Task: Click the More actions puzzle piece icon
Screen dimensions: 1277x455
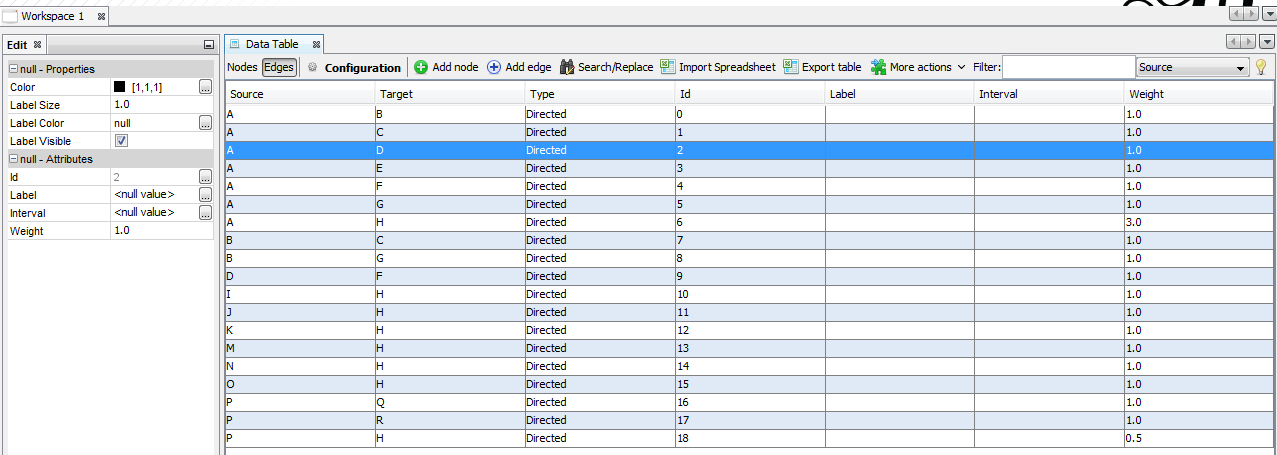Action: click(x=878, y=67)
